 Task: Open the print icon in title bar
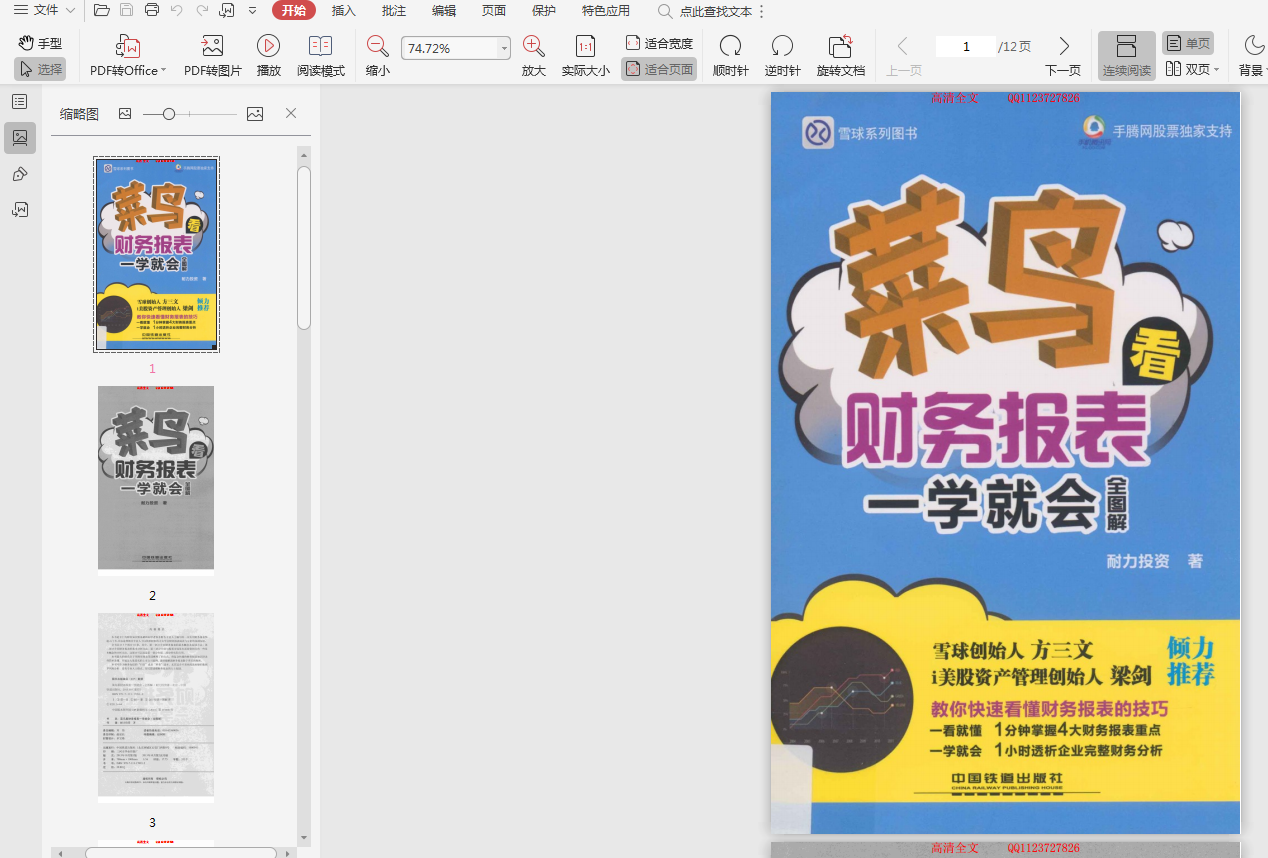(152, 11)
